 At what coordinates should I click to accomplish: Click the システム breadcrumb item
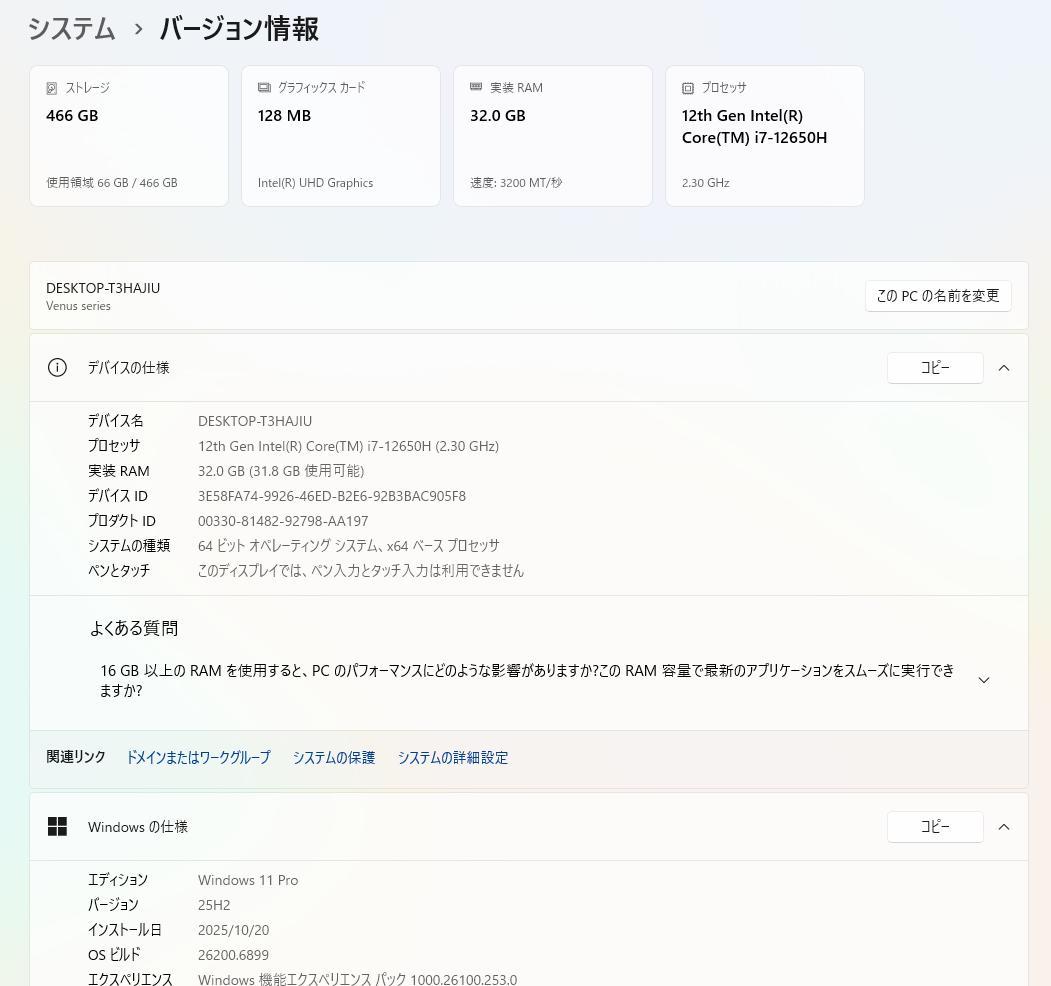(71, 30)
